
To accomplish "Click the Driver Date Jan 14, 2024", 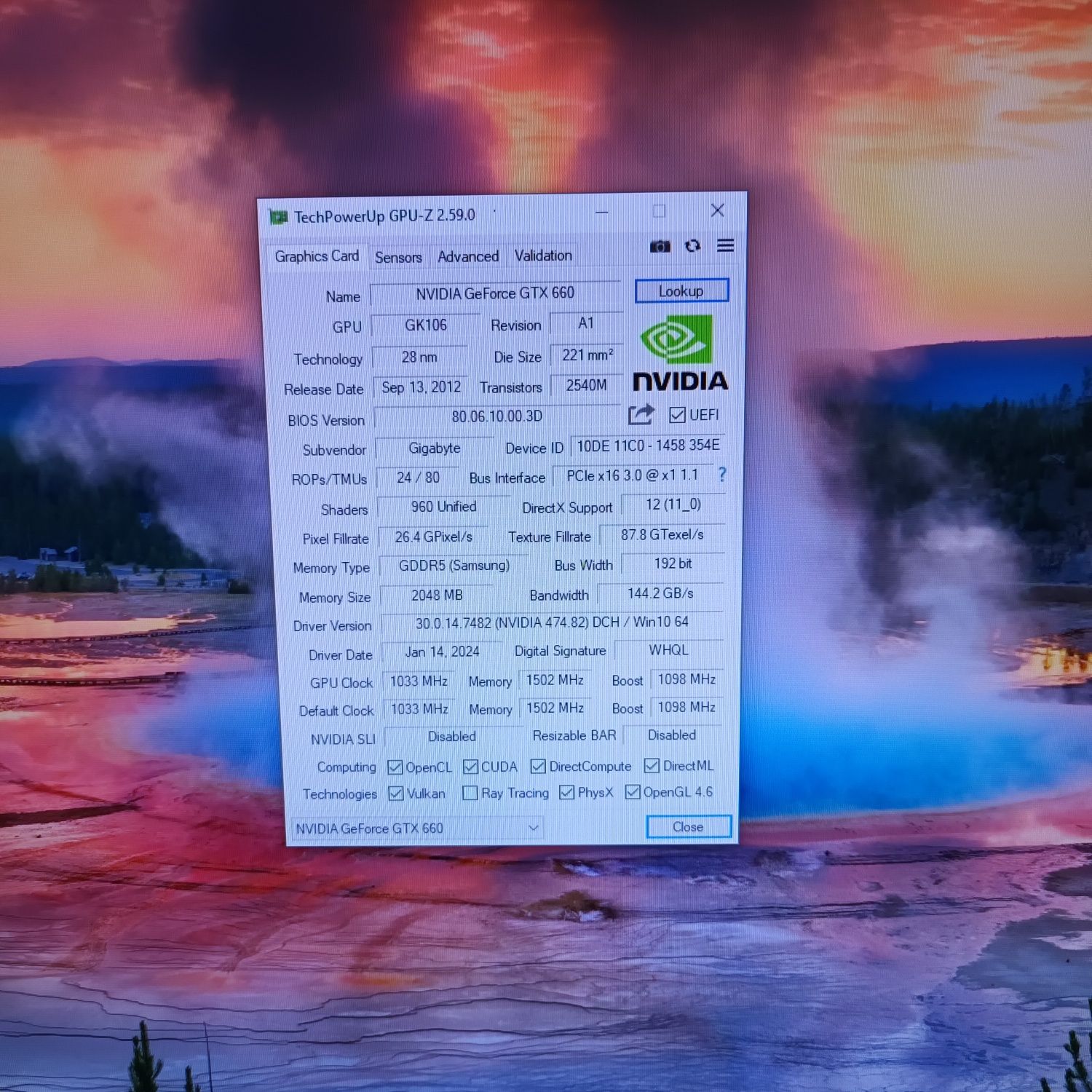I will tap(442, 652).
